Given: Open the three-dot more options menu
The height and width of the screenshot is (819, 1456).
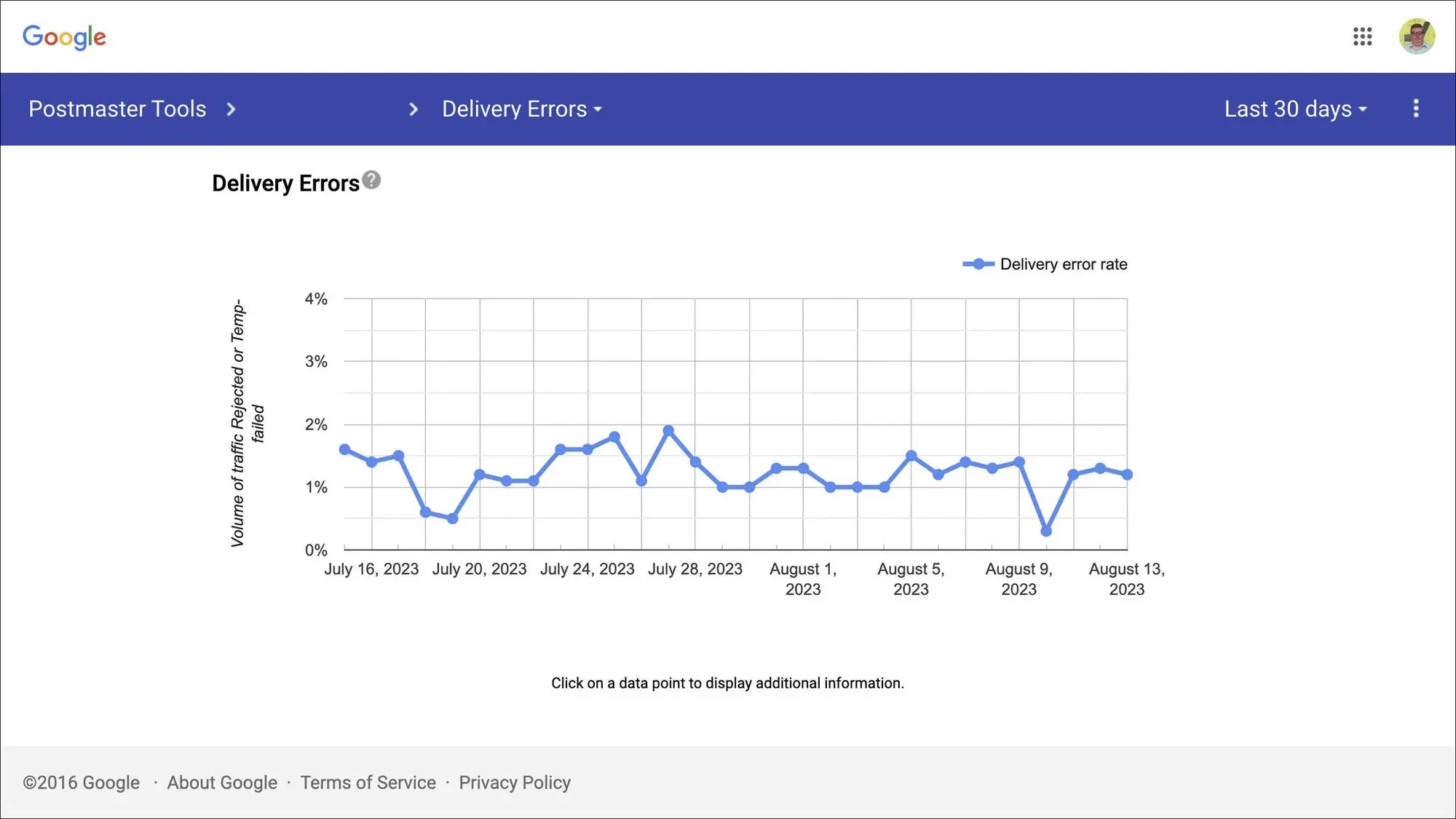Looking at the screenshot, I should coord(1415,108).
